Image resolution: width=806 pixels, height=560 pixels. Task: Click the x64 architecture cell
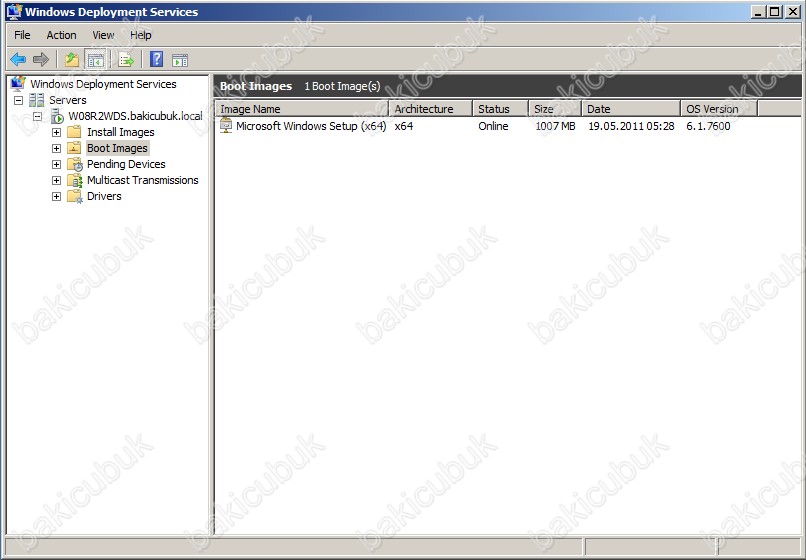(x=404, y=126)
